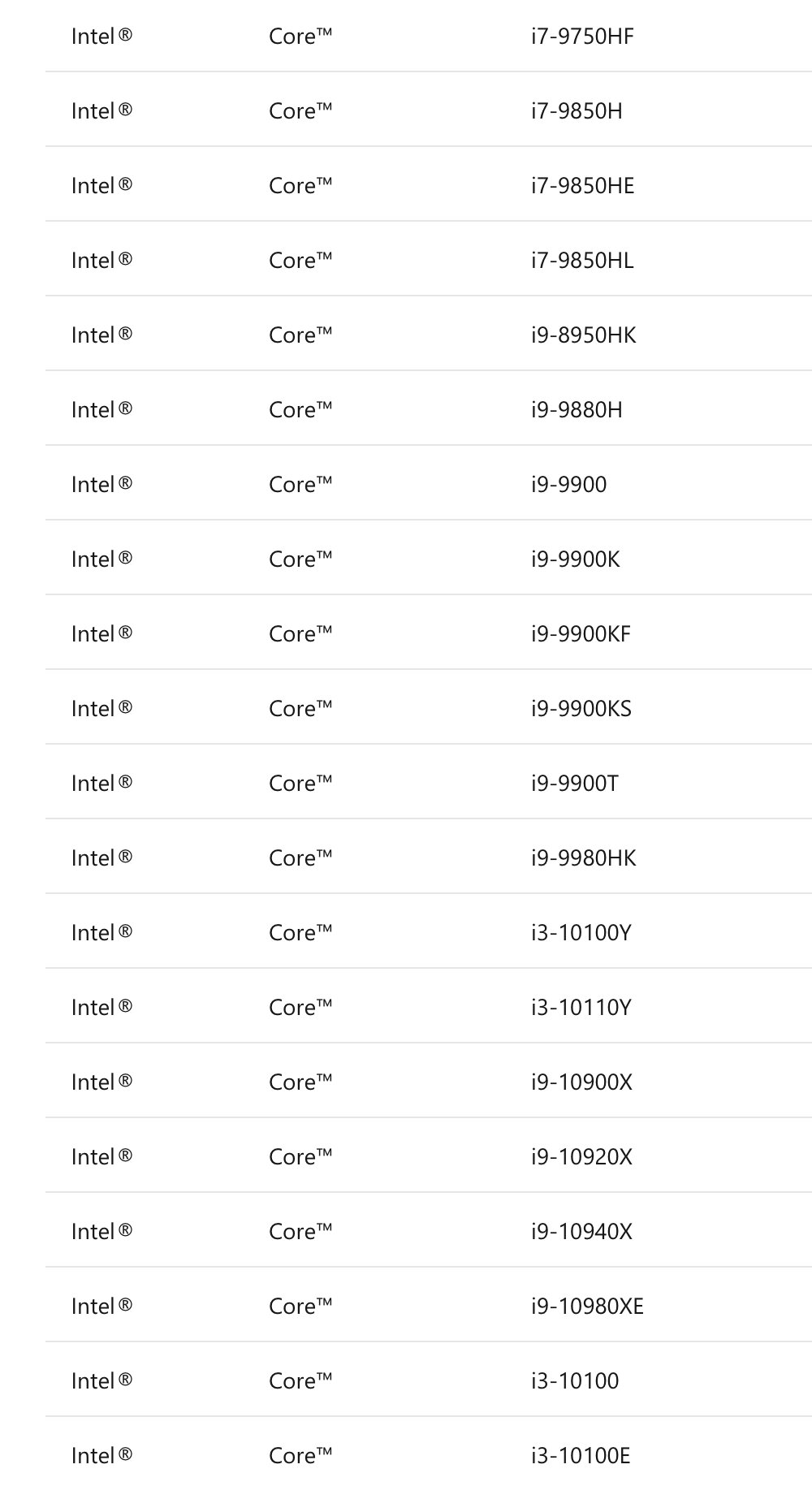Select the i7-9850HL table cell
812x1486 pixels.
[582, 261]
